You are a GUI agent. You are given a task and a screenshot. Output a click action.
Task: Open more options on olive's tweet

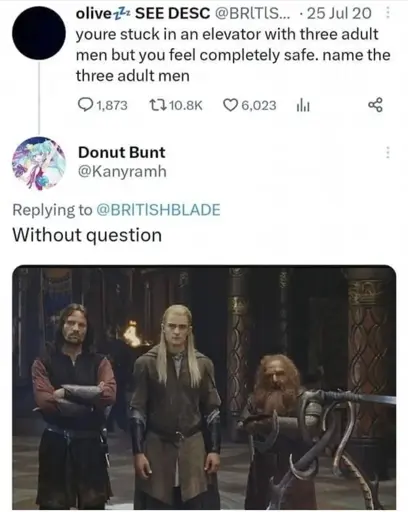(387, 13)
